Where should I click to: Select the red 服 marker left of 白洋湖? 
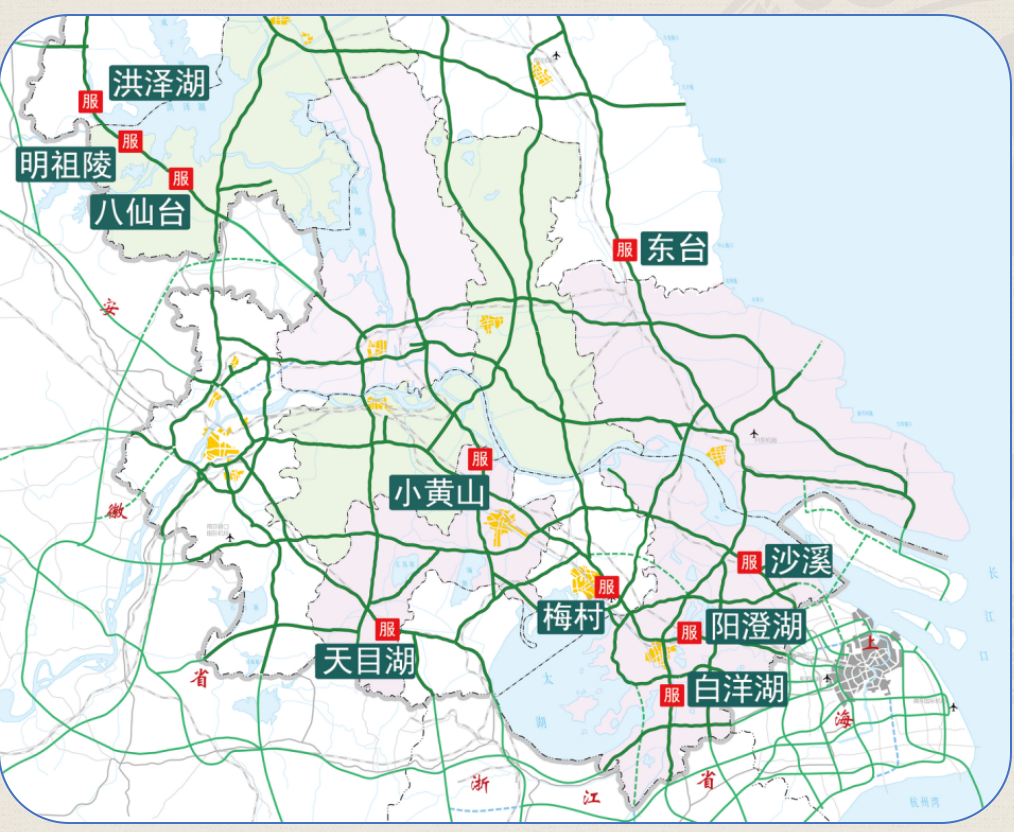[671, 694]
